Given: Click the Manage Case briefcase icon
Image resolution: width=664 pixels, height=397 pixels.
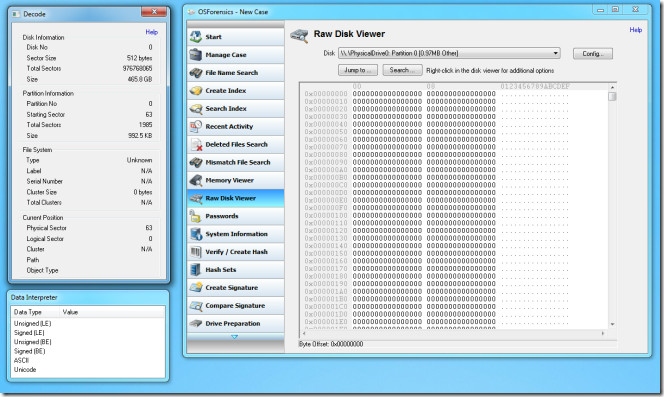Looking at the screenshot, I should tap(196, 55).
